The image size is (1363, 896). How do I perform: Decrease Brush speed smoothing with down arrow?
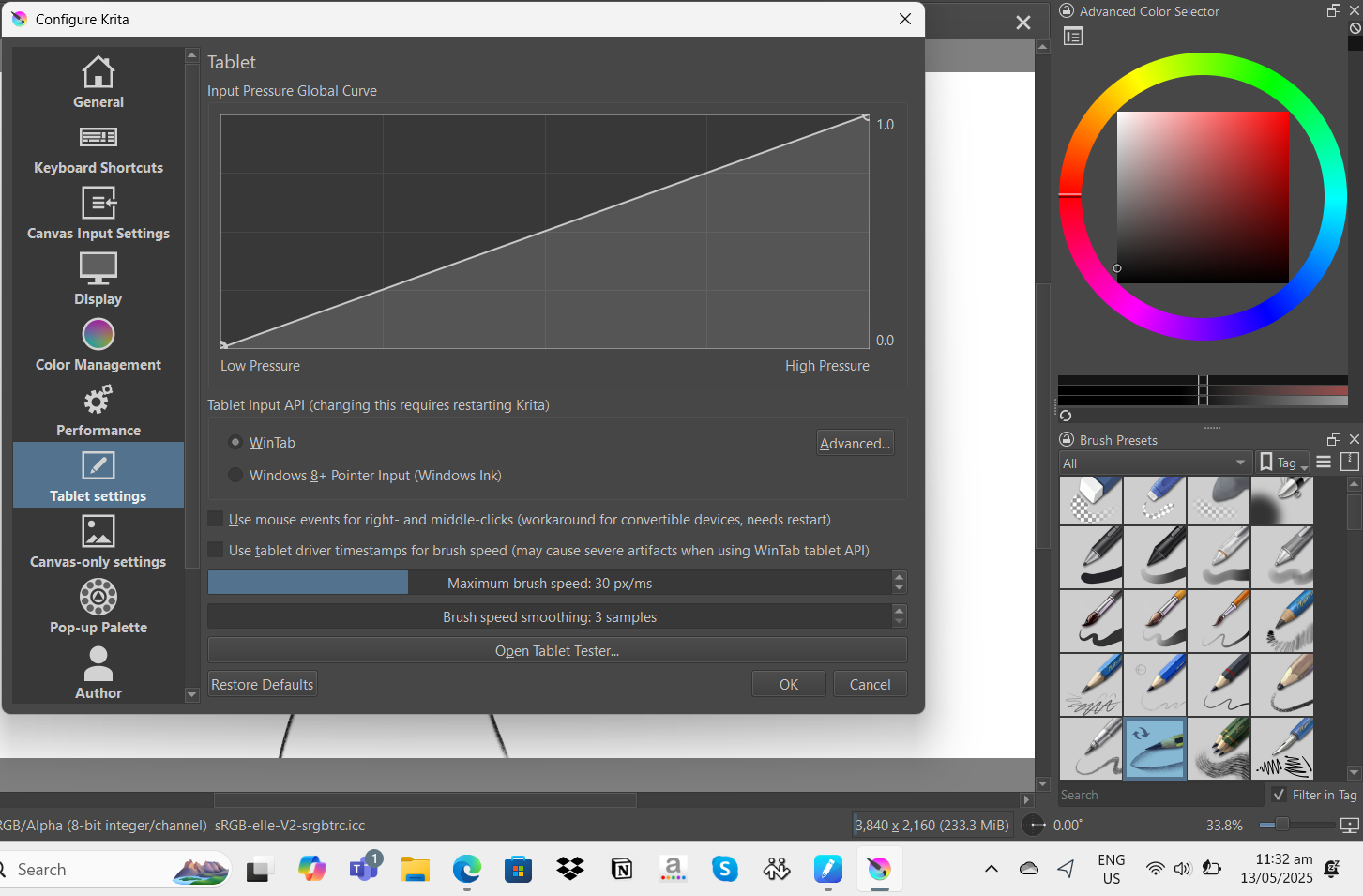(x=900, y=622)
